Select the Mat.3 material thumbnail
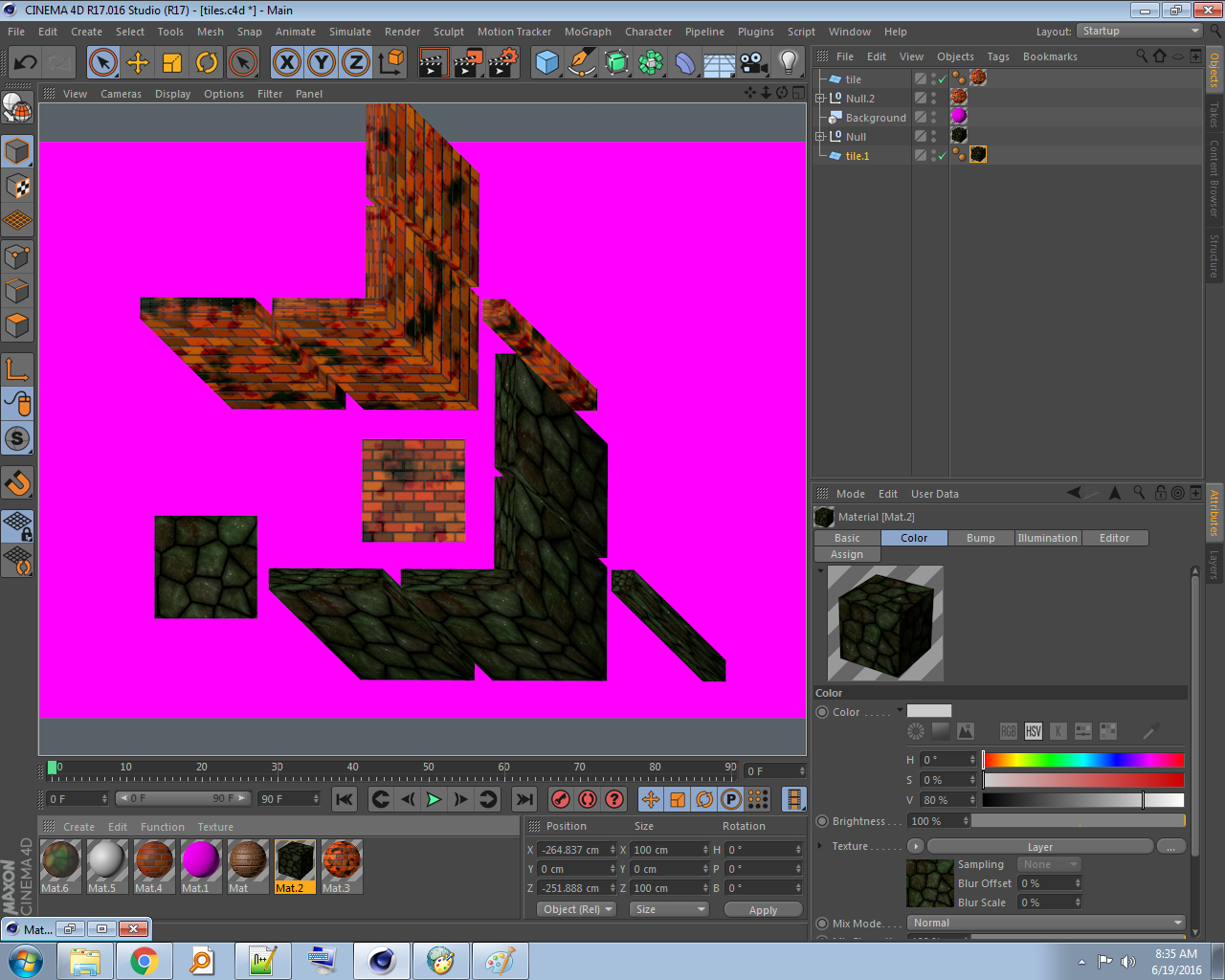 pos(342,866)
